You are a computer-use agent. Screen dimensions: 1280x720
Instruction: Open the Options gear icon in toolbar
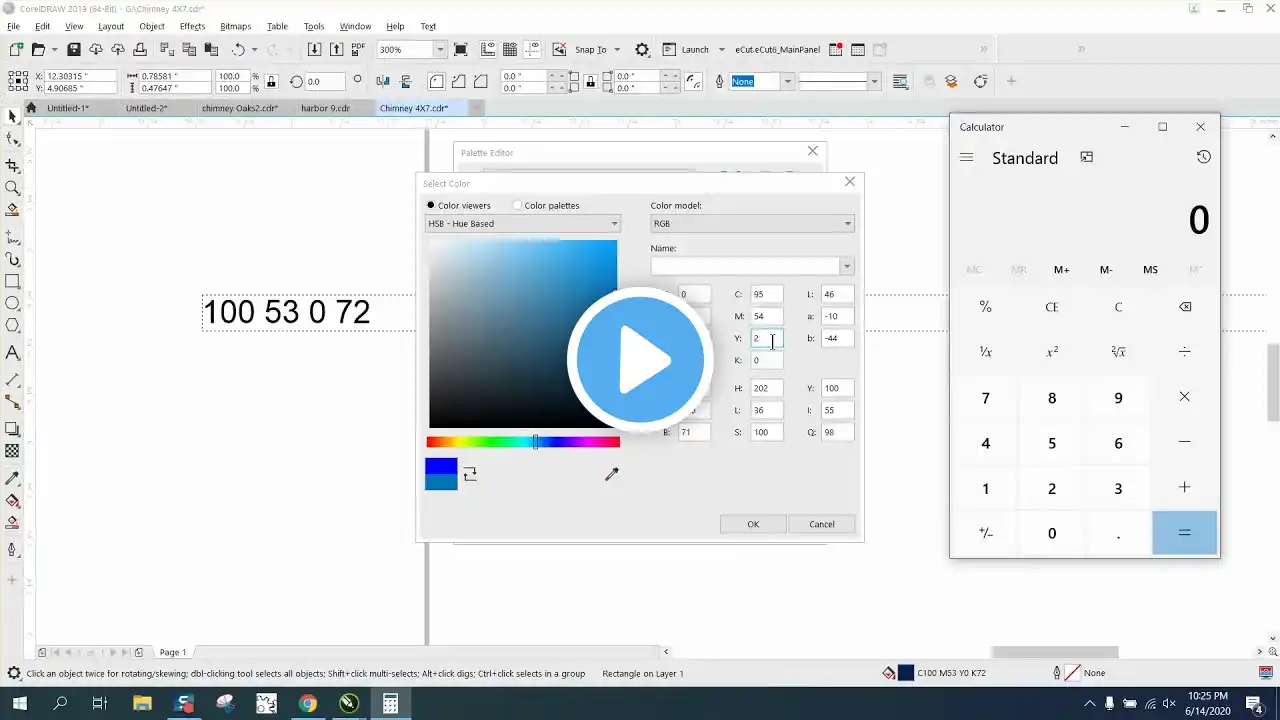(642, 50)
